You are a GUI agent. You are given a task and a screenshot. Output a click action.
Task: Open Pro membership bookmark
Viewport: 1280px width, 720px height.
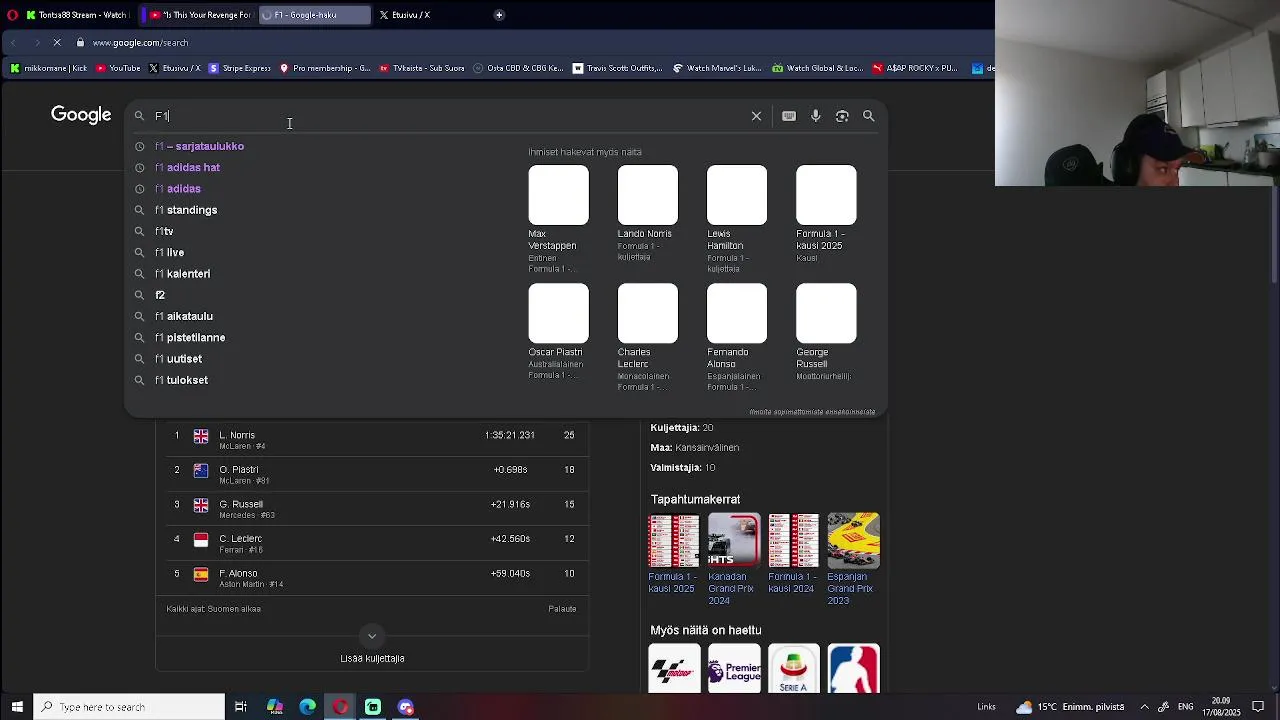(x=325, y=68)
